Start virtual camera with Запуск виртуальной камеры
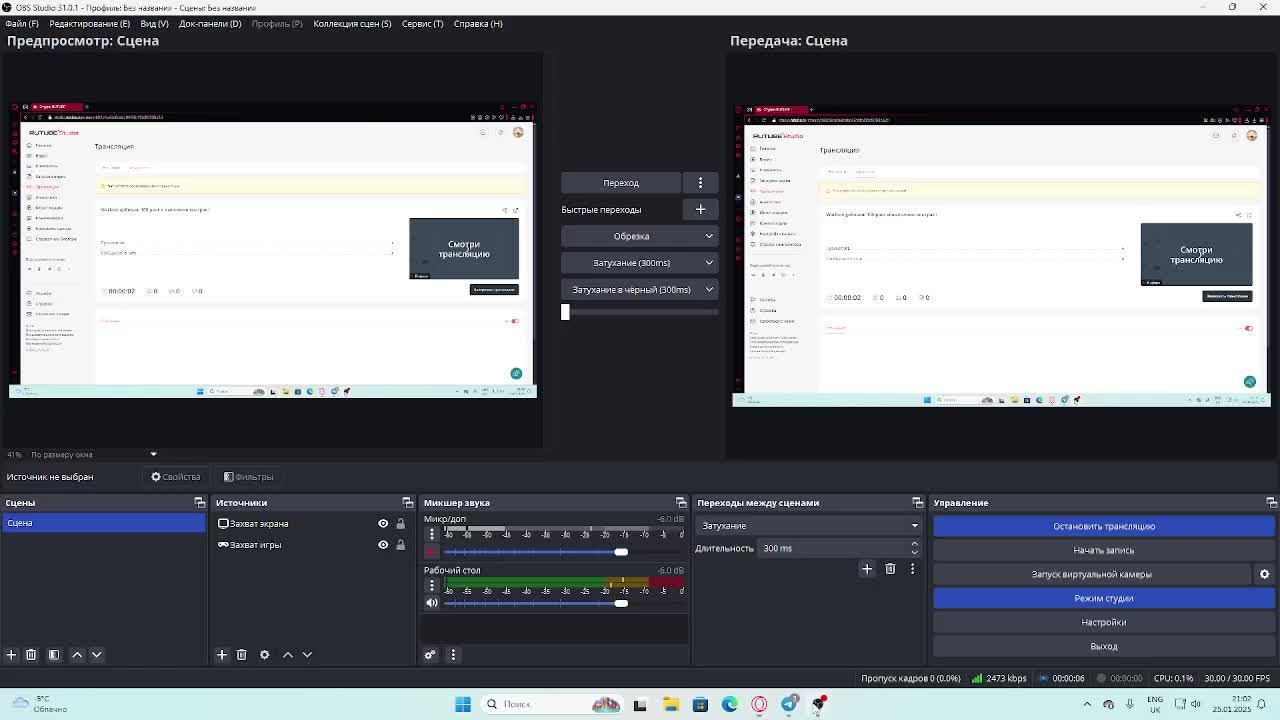Screen dimensions: 1280x720 (1092, 574)
